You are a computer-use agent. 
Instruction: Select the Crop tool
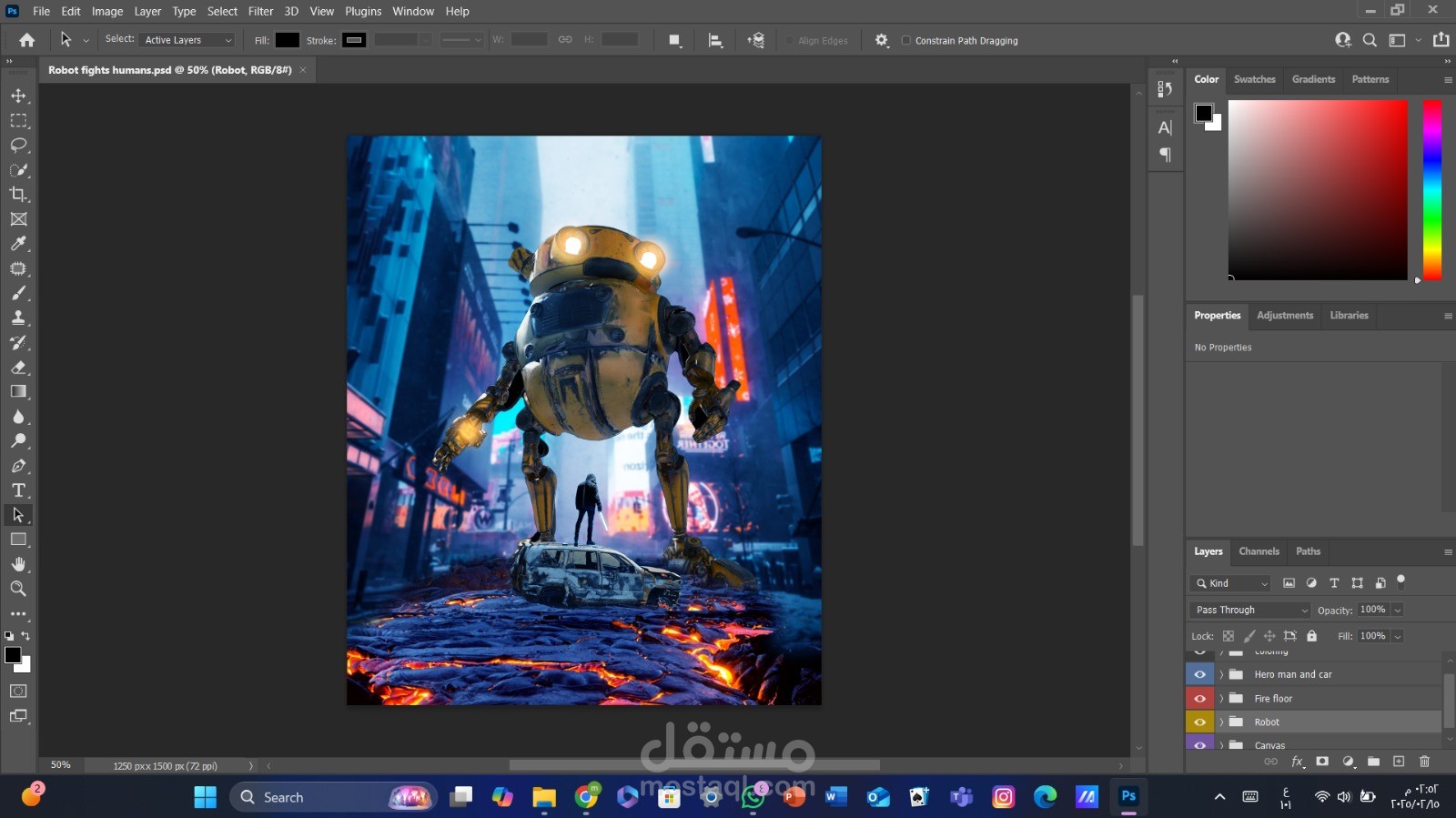click(18, 194)
